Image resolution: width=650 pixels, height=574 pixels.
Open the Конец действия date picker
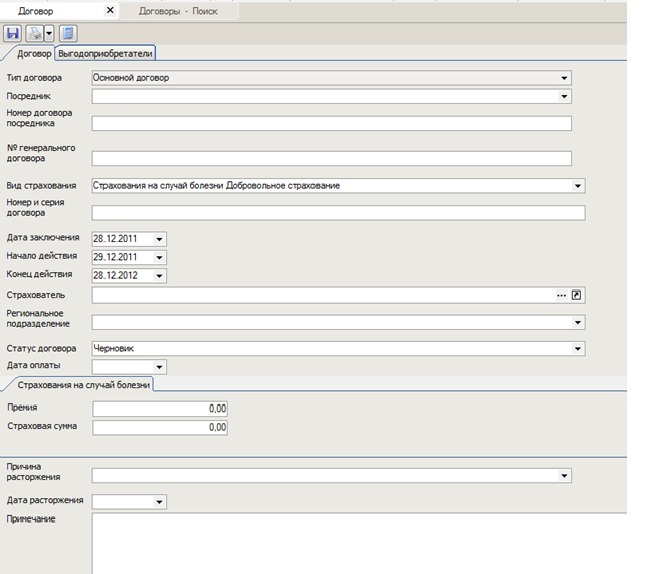[160, 275]
